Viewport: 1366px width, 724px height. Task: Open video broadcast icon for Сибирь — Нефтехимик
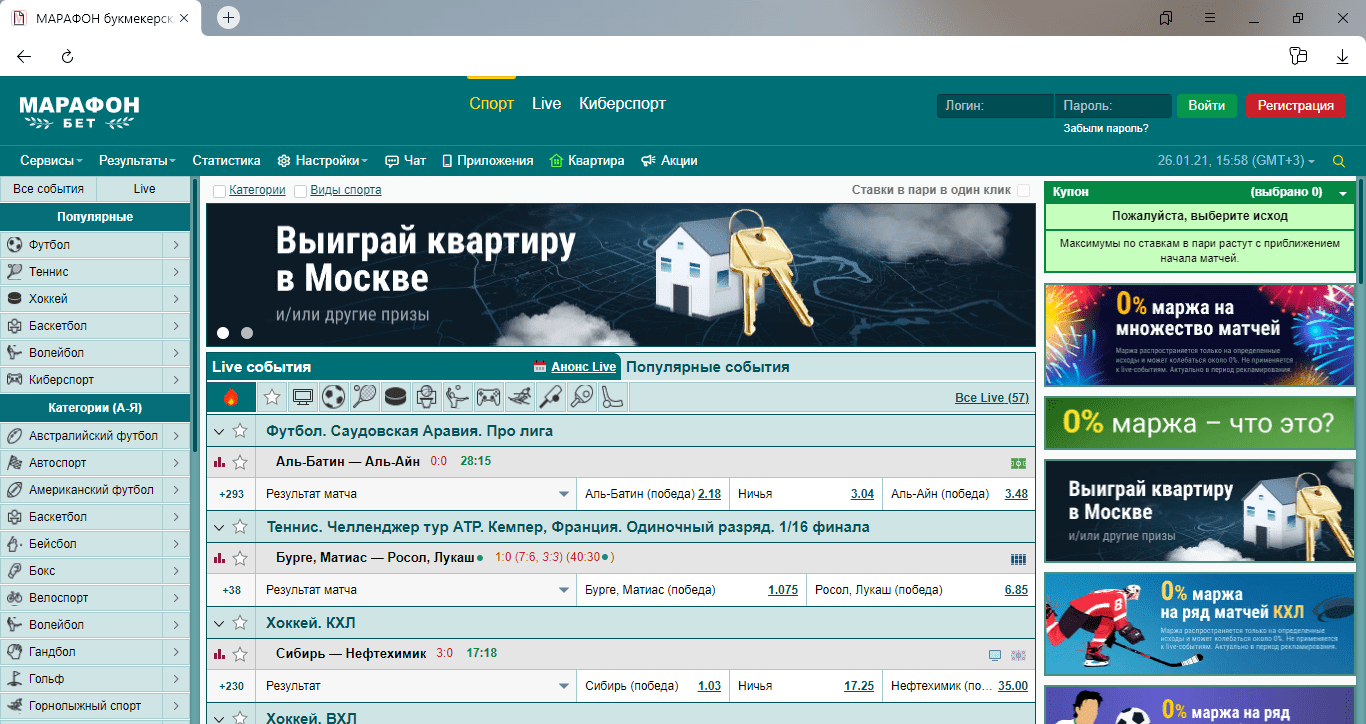(994, 655)
